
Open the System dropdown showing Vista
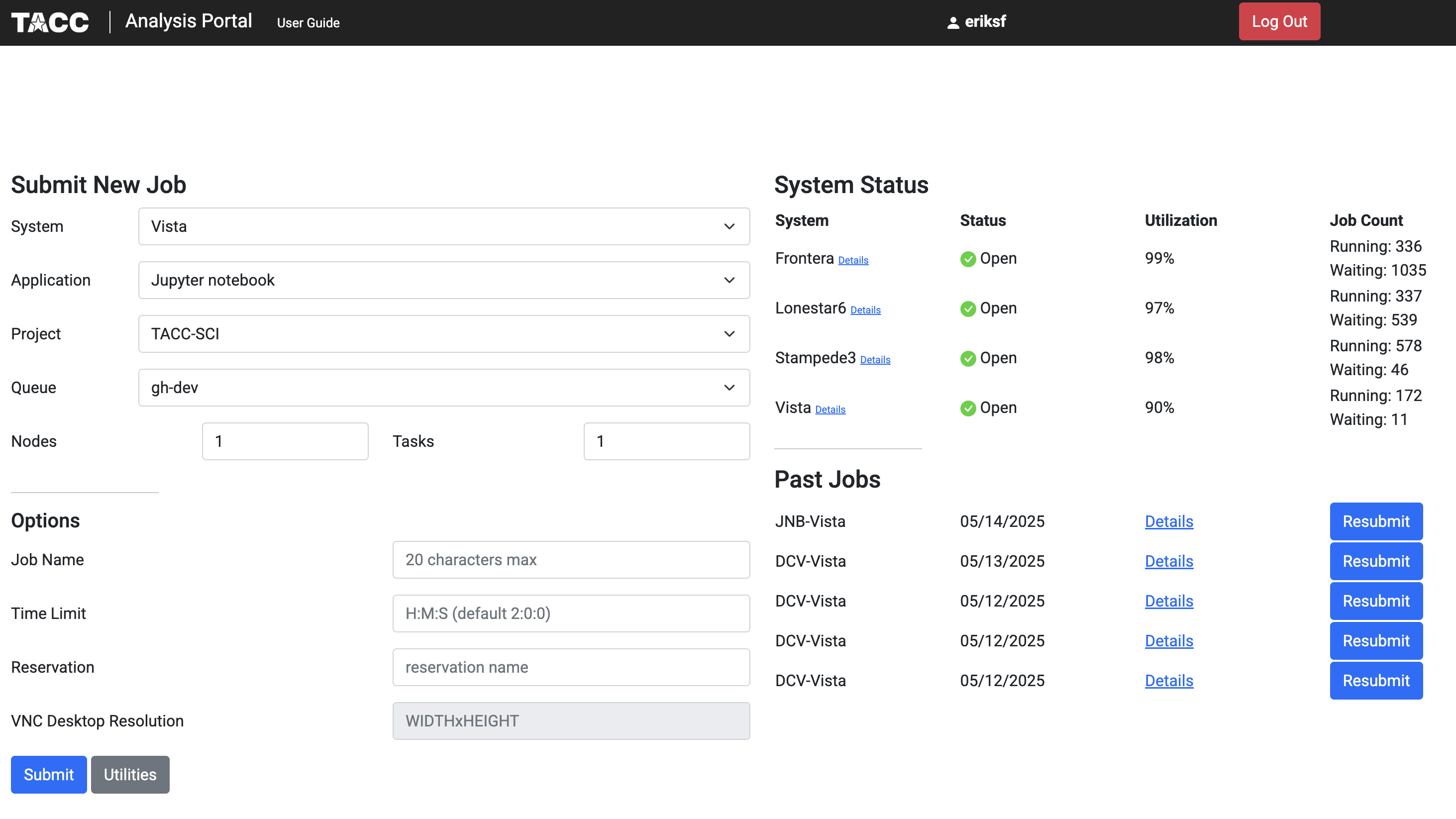pos(444,226)
